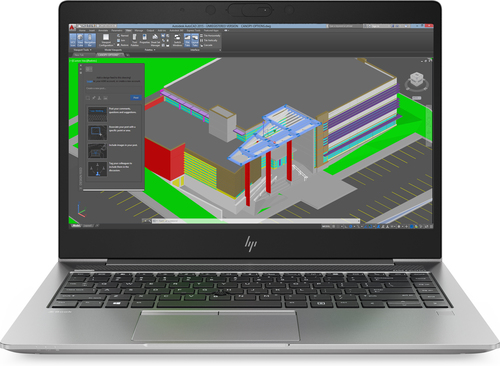The height and width of the screenshot is (366, 500).
Task: Click the plus new drawing tab button
Action: pos(128,55)
